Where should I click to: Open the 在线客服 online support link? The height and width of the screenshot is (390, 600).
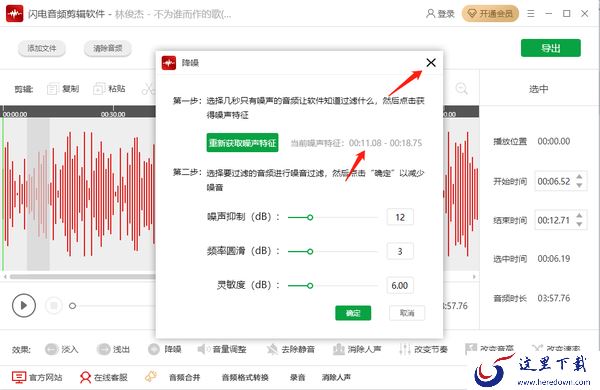click(x=104, y=377)
